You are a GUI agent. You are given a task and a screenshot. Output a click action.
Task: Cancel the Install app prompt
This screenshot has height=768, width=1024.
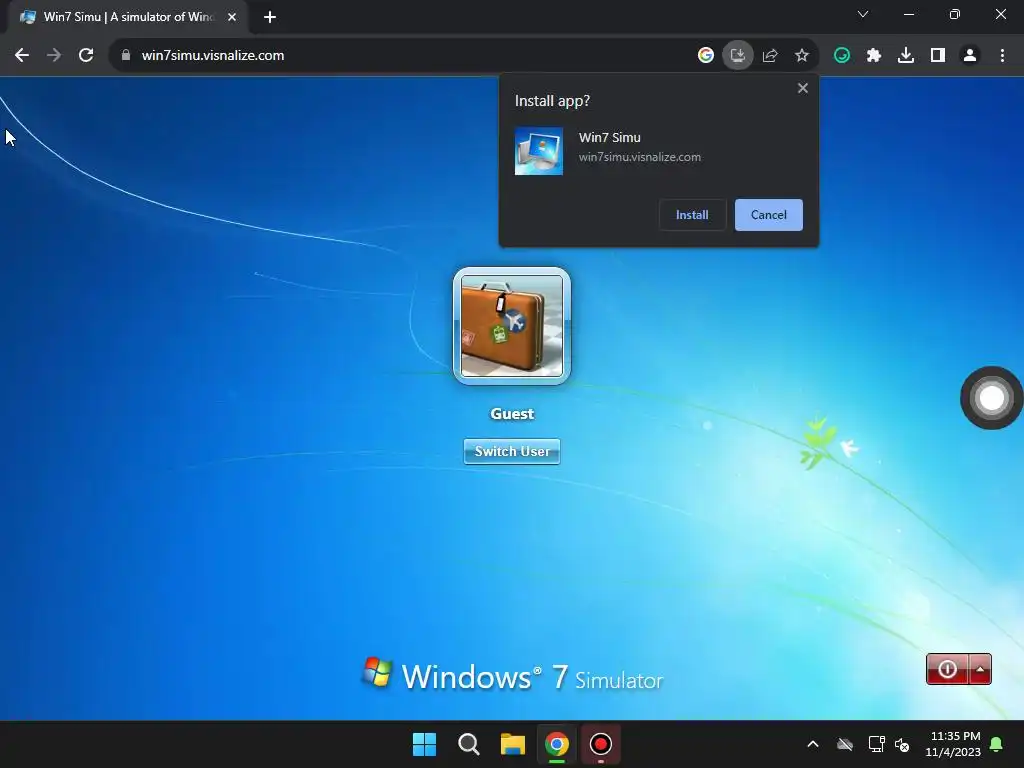click(768, 215)
